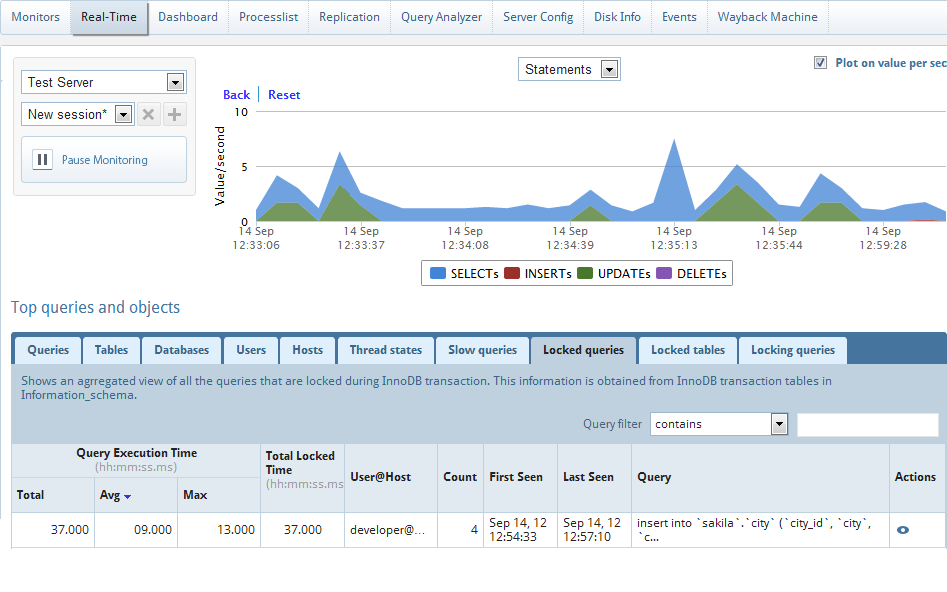Click the 13.000 max time cell
Image resolution: width=947 pixels, height=592 pixels.
(219, 530)
